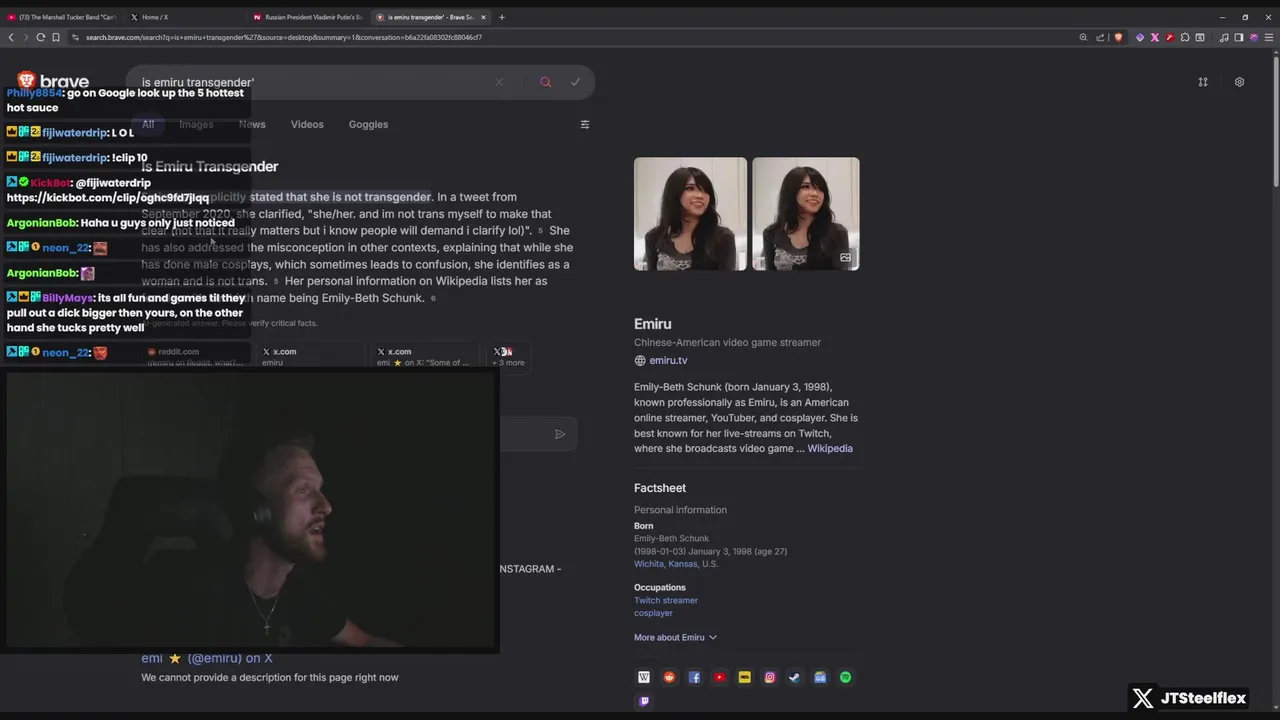The width and height of the screenshot is (1280, 720).
Task: Open Emiru's Instagram profile icon
Action: 769,677
